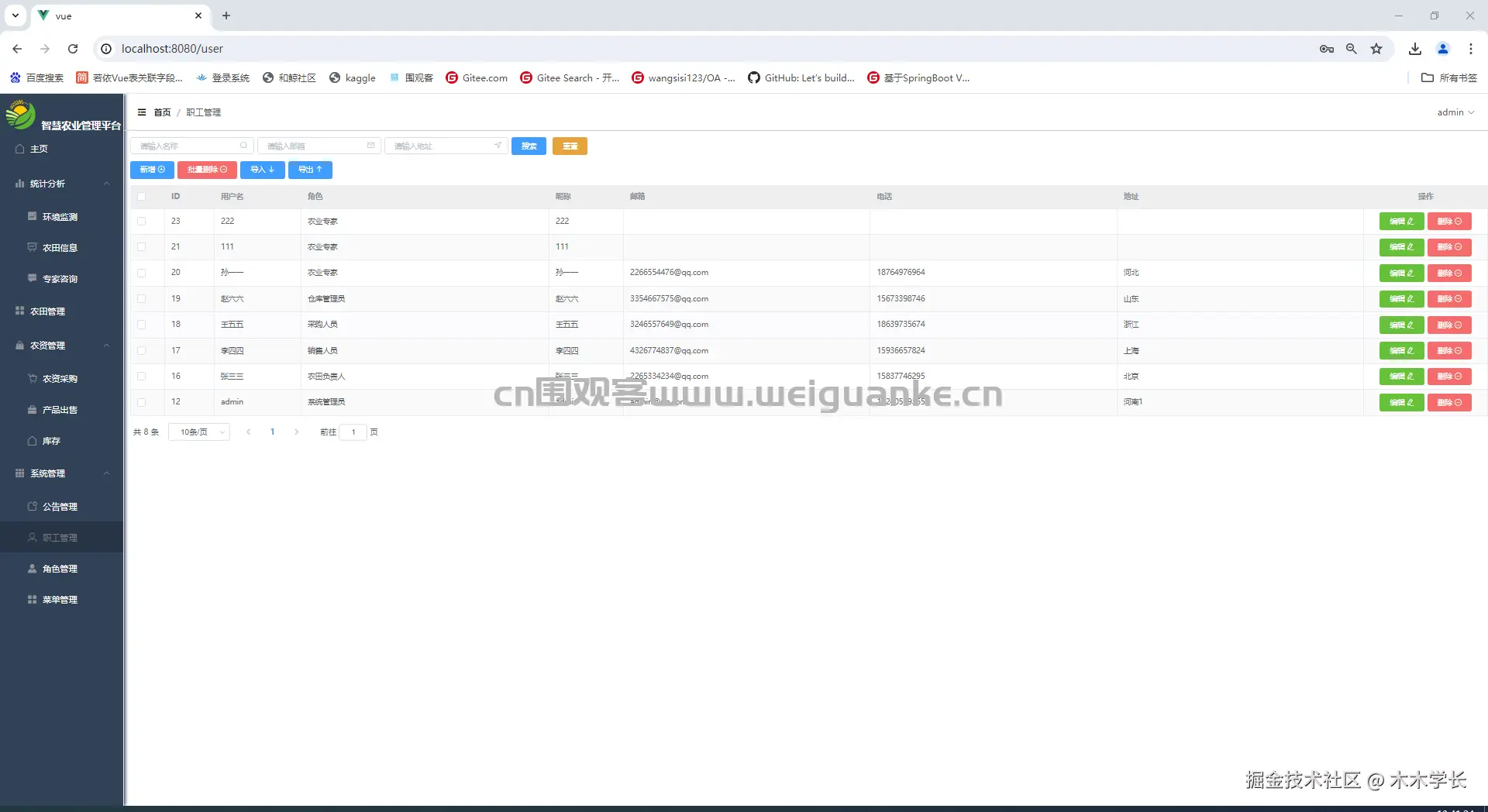Open 农田信息 in the sidebar
1488x812 pixels.
click(x=62, y=248)
